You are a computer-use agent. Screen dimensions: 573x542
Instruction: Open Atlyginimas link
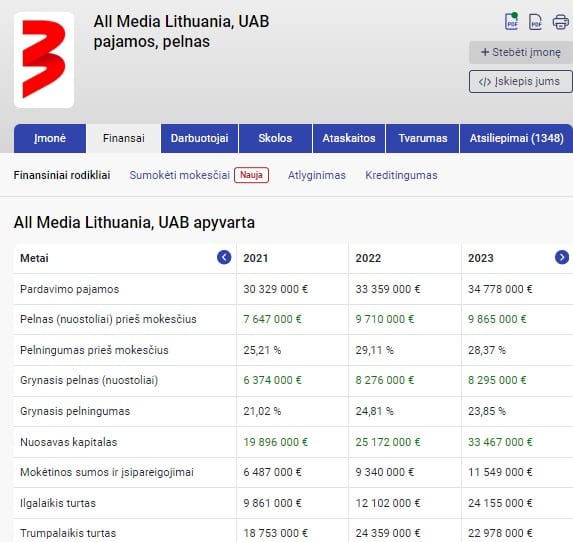pos(317,175)
